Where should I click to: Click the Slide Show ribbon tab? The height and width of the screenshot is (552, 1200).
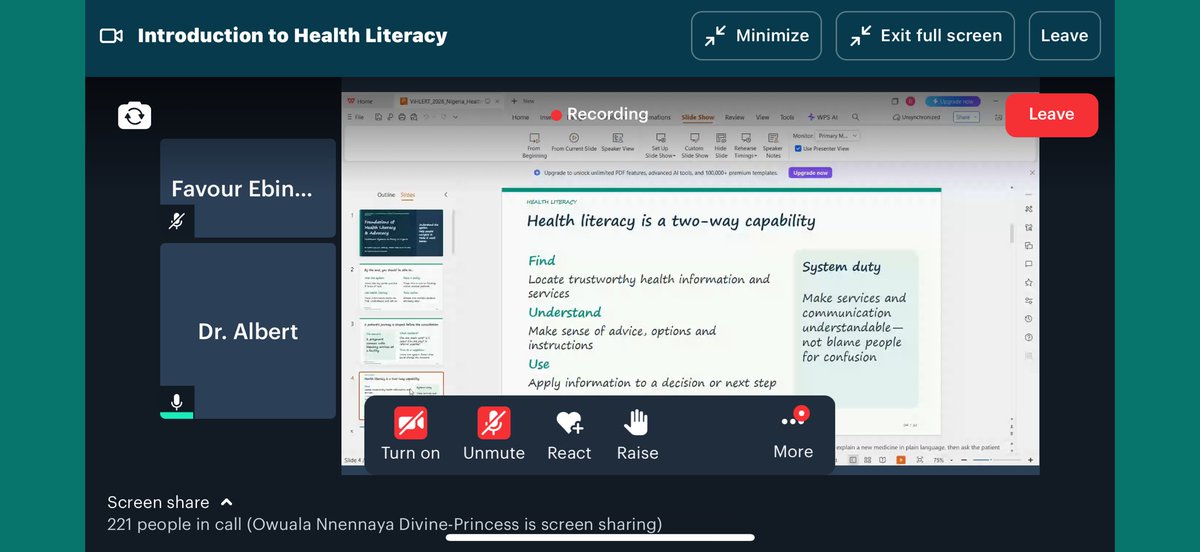[698, 117]
